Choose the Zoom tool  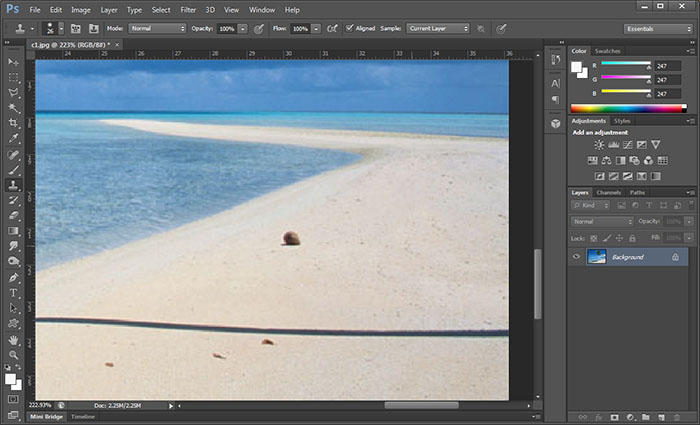pos(13,354)
